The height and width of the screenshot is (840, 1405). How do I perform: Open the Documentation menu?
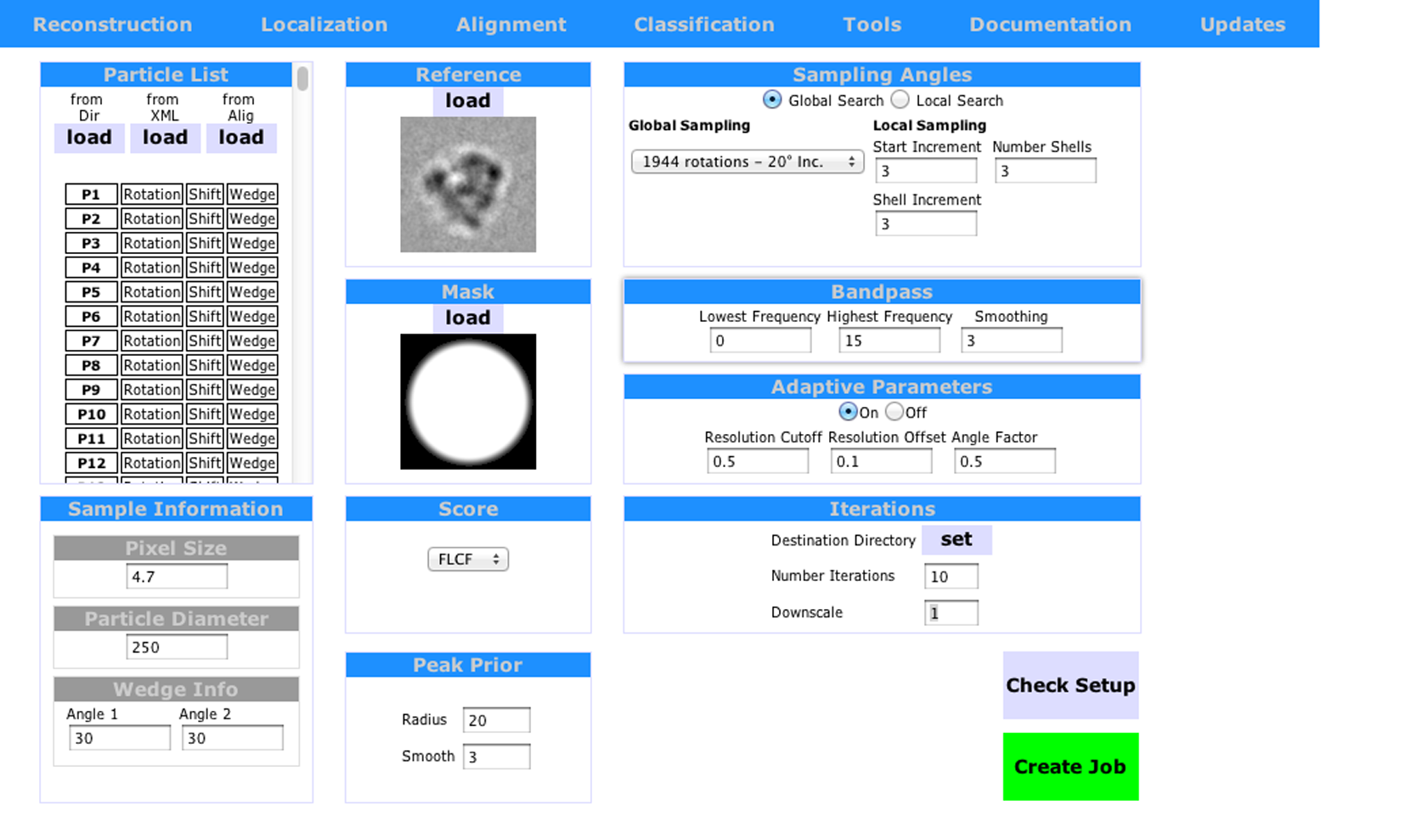click(1051, 24)
